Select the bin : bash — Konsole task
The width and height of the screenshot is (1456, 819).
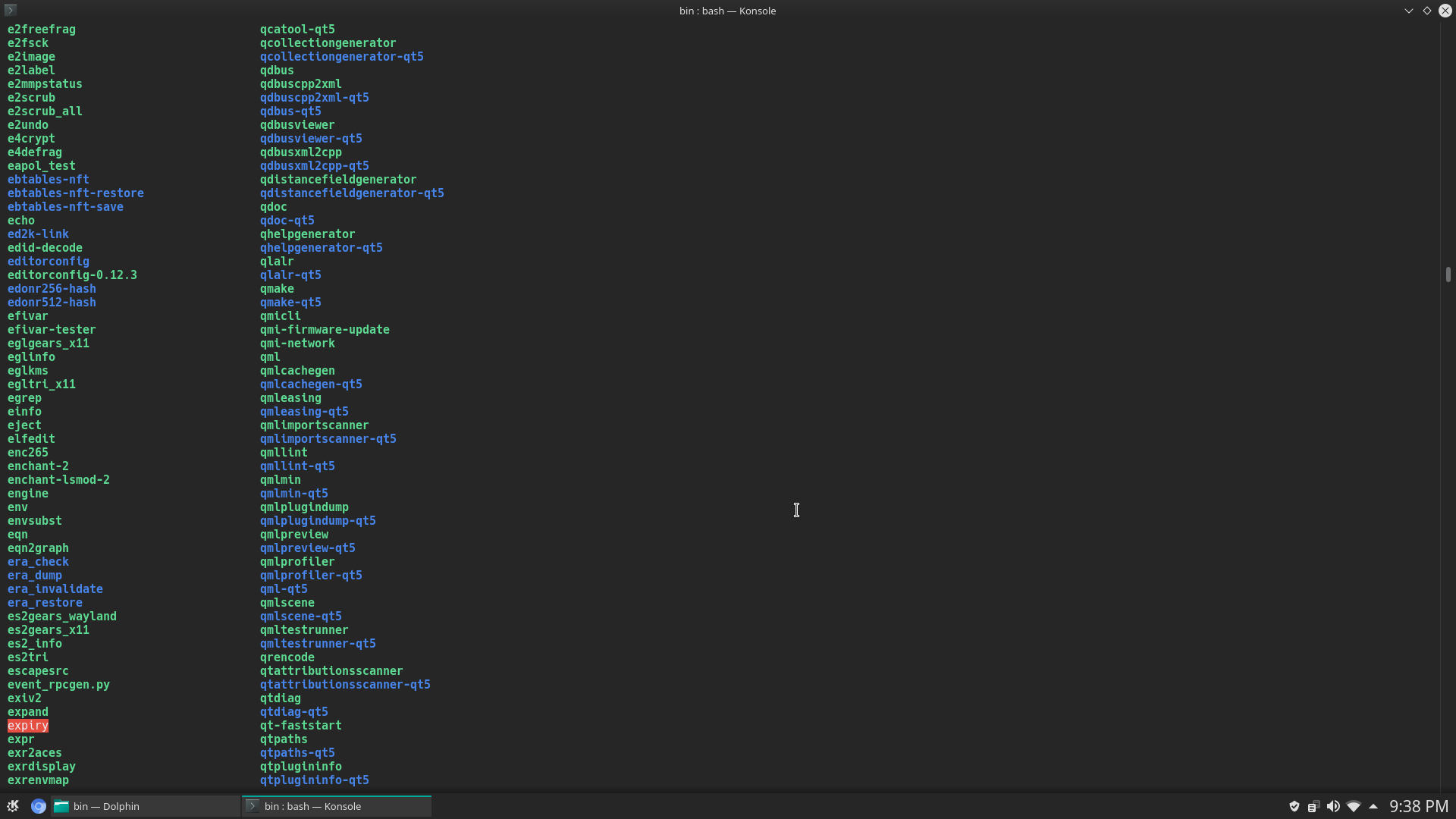pos(337,806)
